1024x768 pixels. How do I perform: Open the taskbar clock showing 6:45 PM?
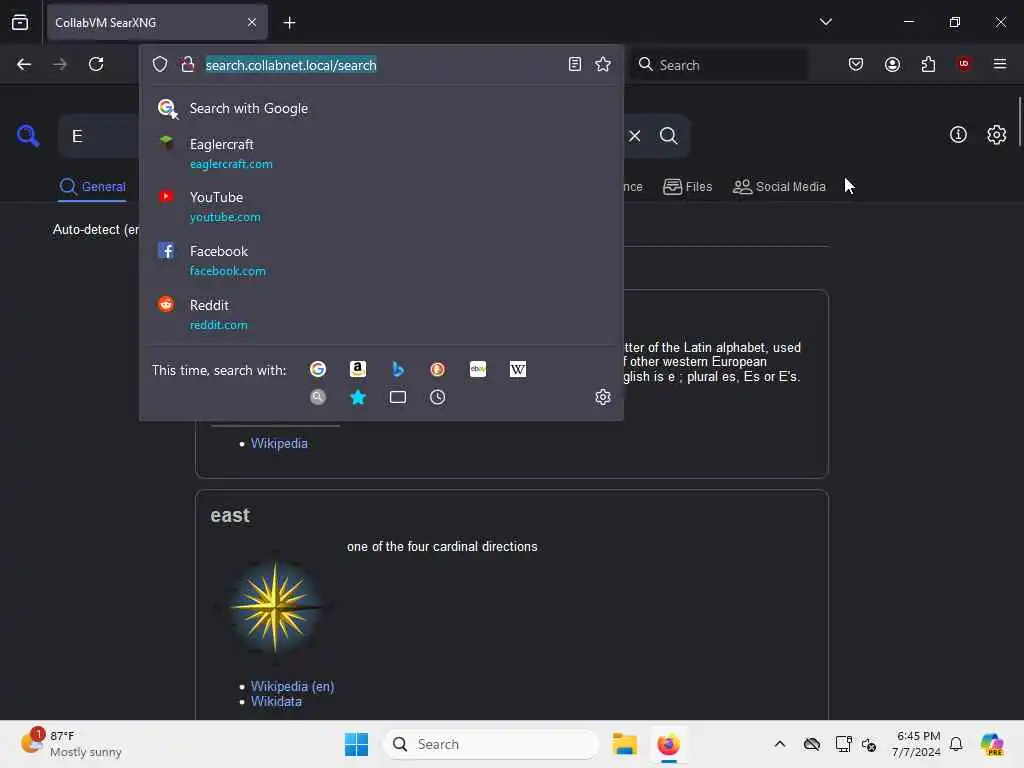(917, 744)
